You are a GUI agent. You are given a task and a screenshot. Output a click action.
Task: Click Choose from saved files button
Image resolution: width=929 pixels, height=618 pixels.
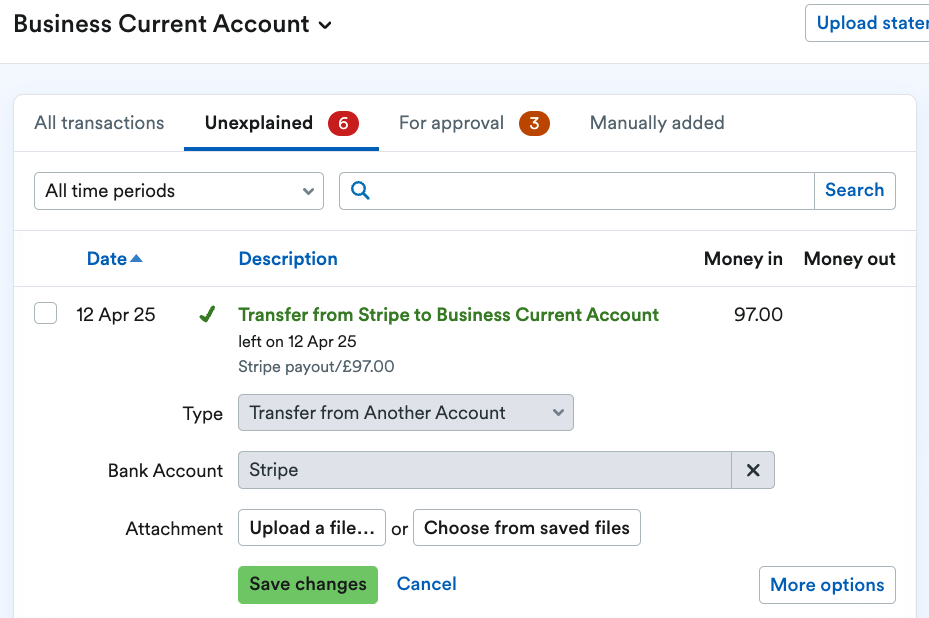pos(527,527)
